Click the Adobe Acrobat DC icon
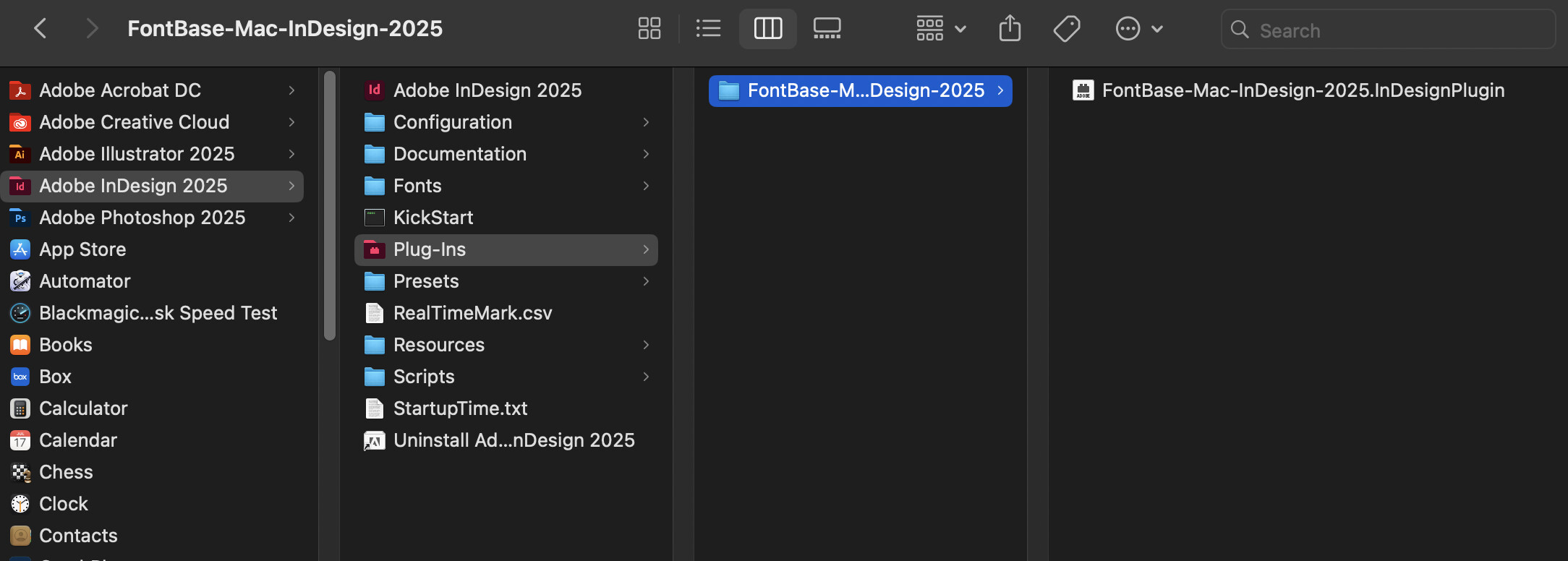Screen dimensions: 1568x561 click(20, 90)
